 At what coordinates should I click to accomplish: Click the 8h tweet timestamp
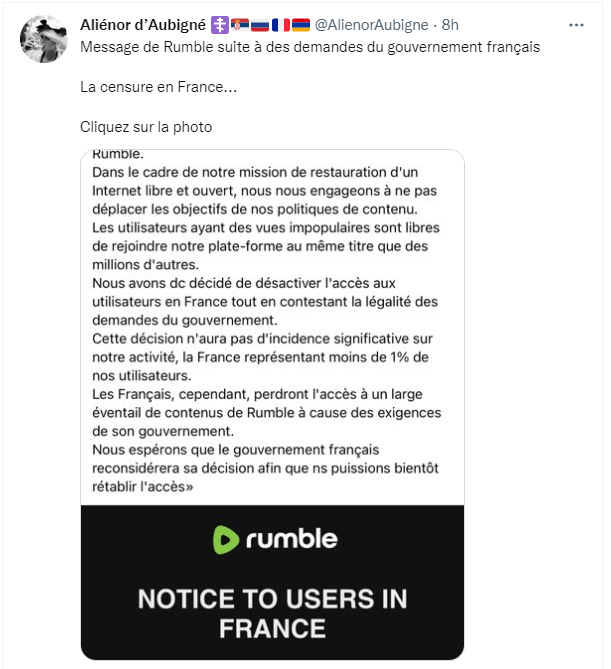pos(450,24)
